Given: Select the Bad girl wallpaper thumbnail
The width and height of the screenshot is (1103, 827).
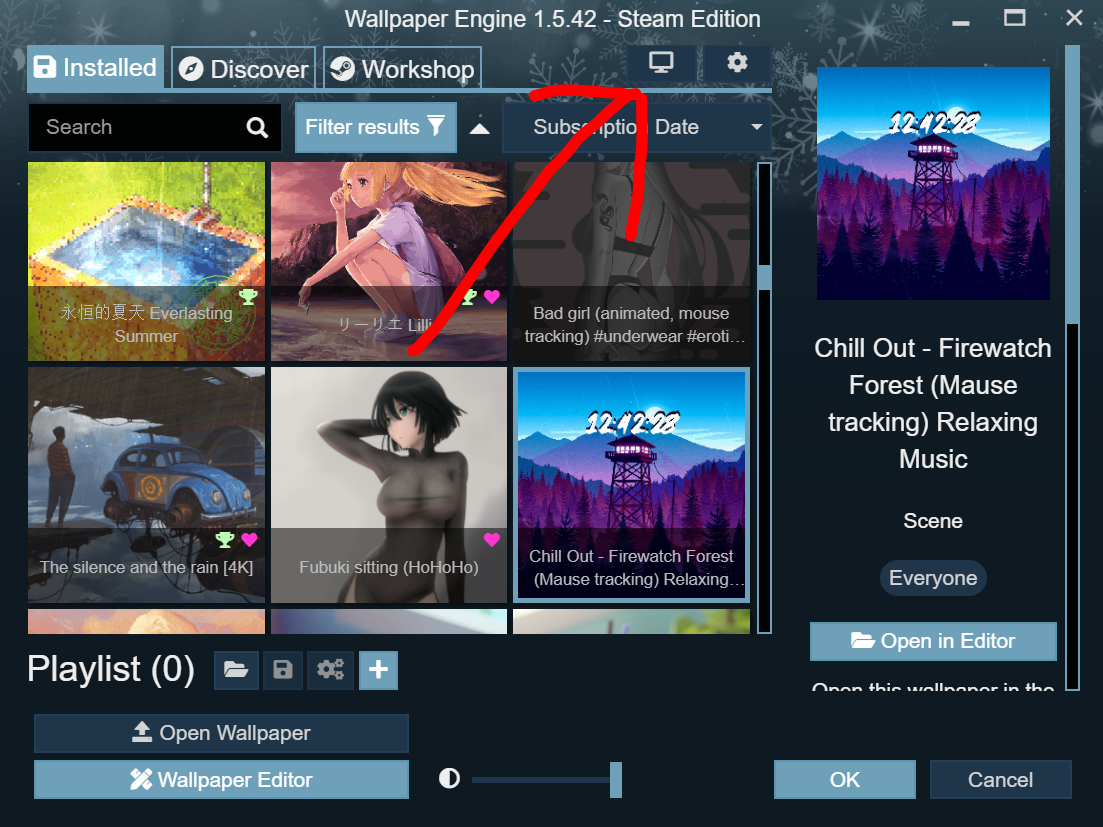Looking at the screenshot, I should coord(632,262).
